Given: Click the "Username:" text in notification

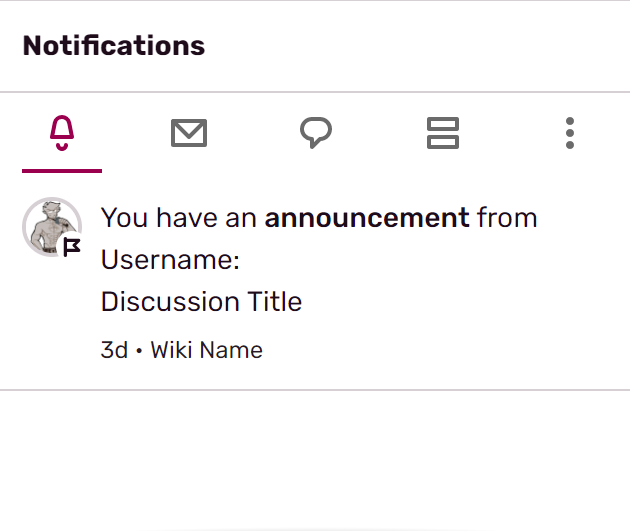Looking at the screenshot, I should (170, 260).
